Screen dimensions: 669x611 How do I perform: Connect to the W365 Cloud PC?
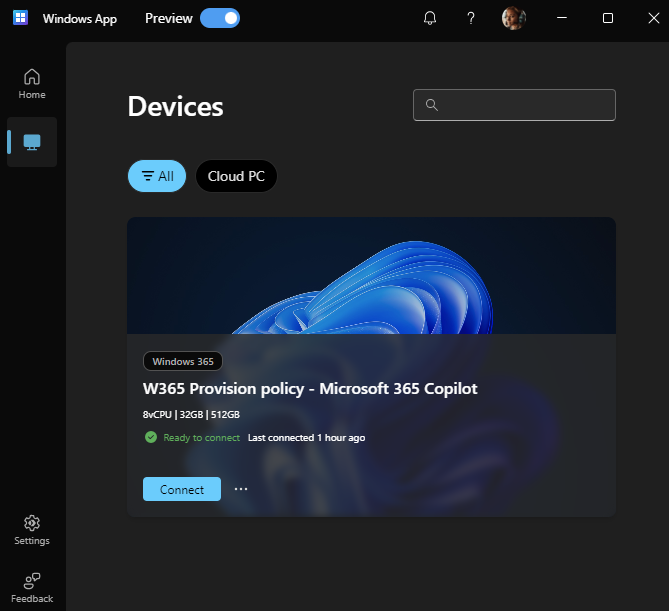(x=182, y=489)
